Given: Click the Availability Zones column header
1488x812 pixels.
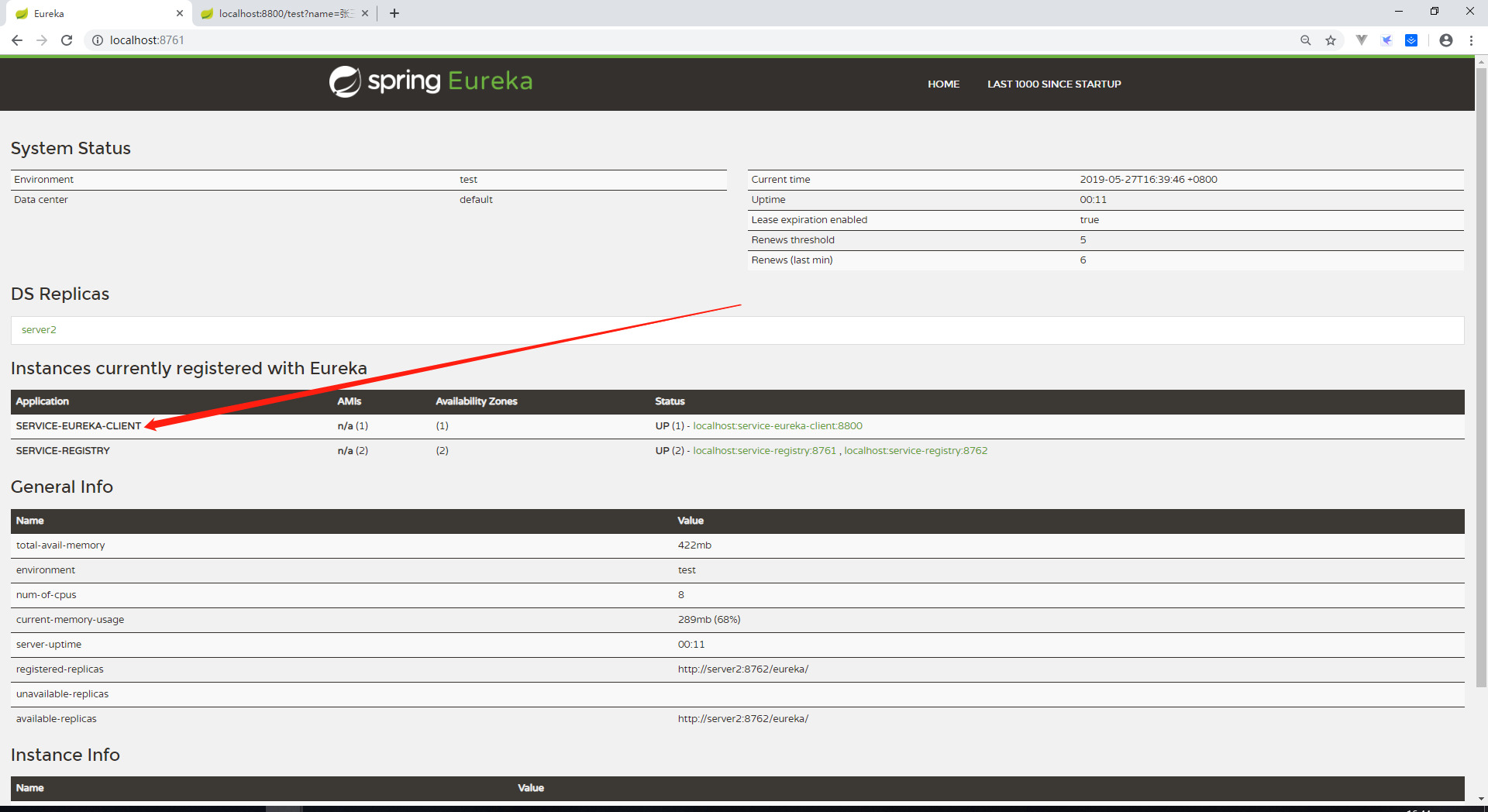Looking at the screenshot, I should point(476,401).
